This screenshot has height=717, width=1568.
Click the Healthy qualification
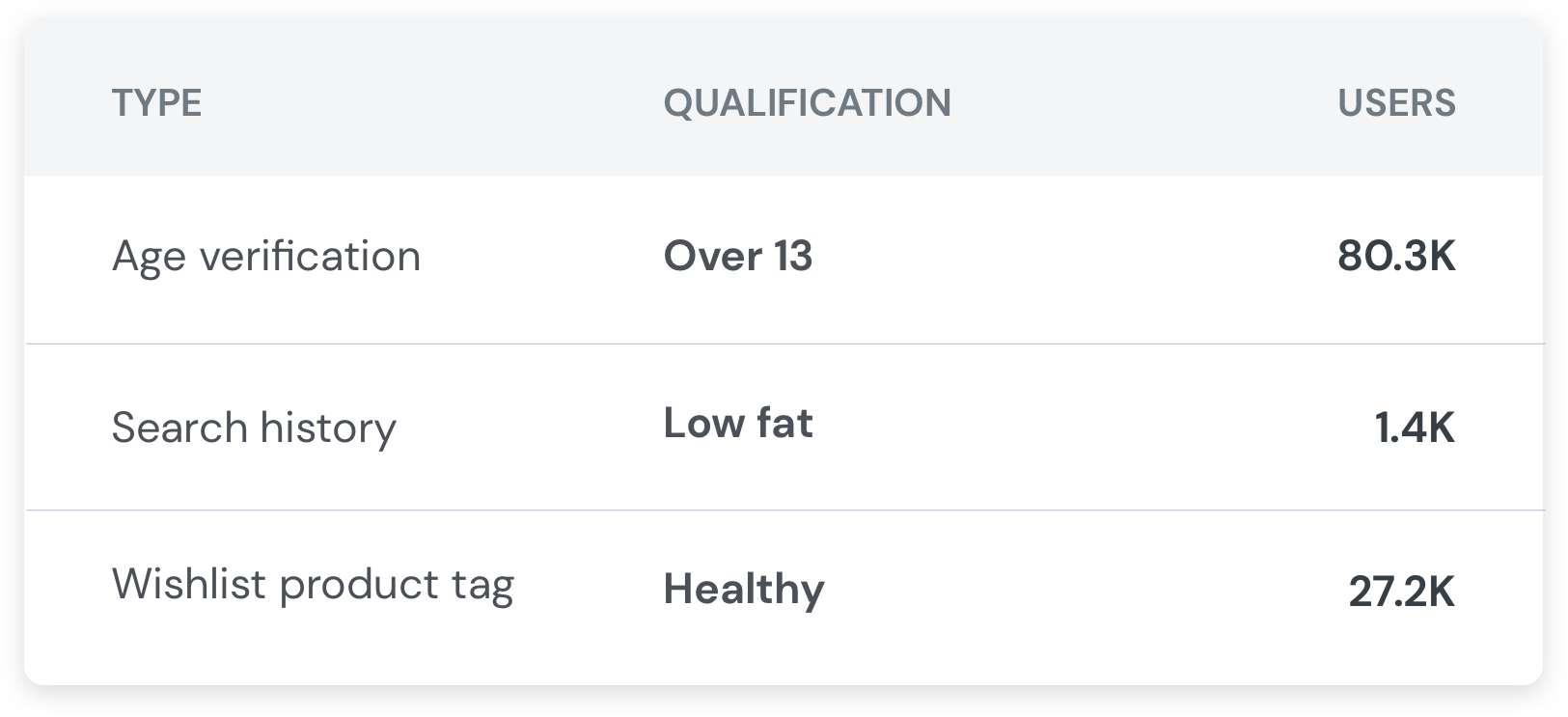tap(744, 589)
